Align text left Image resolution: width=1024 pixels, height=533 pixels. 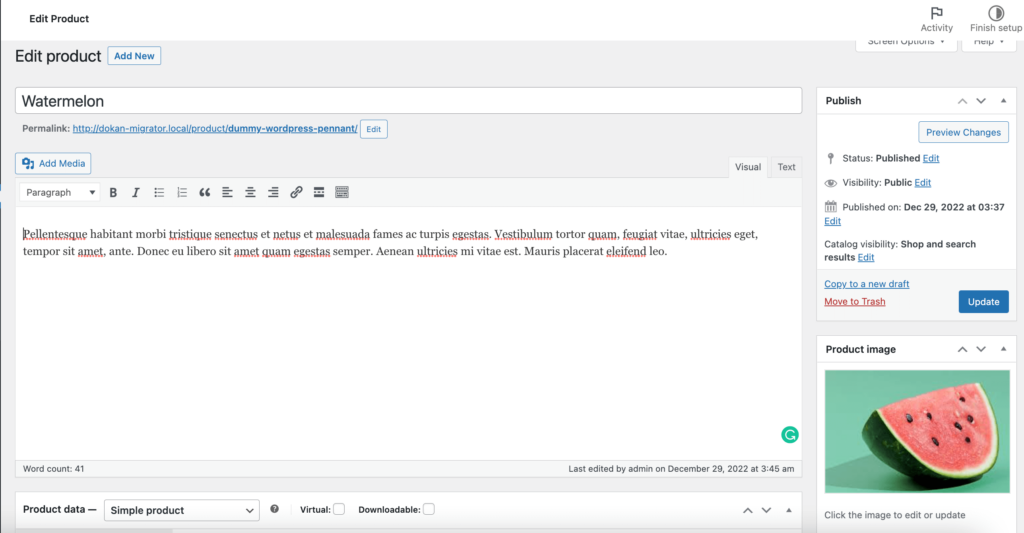point(227,193)
